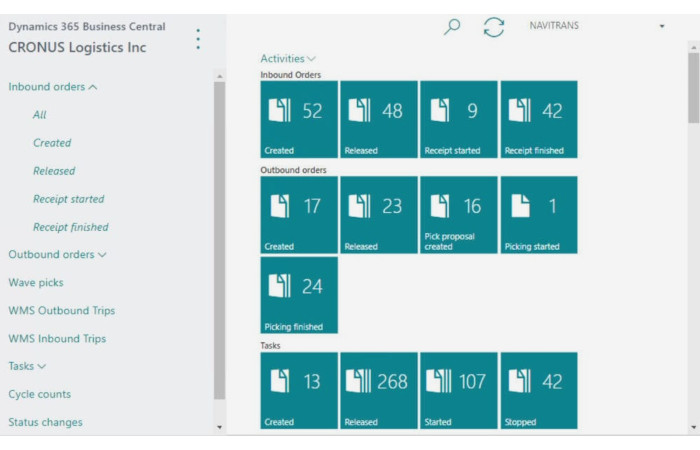Open Outbound orders Created tile showing 17
The width and height of the screenshot is (700, 450).
[x=299, y=215]
